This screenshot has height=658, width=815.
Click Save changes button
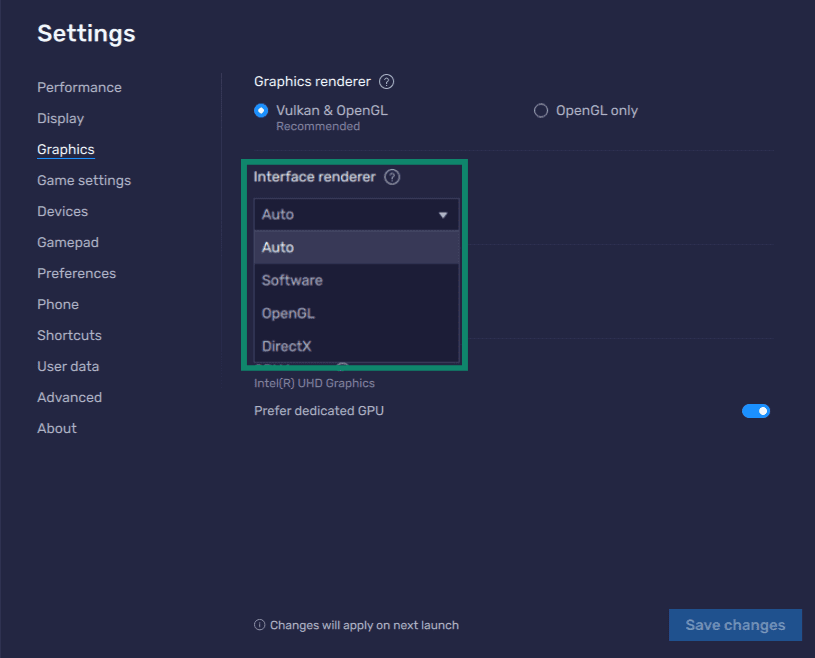[x=735, y=625]
